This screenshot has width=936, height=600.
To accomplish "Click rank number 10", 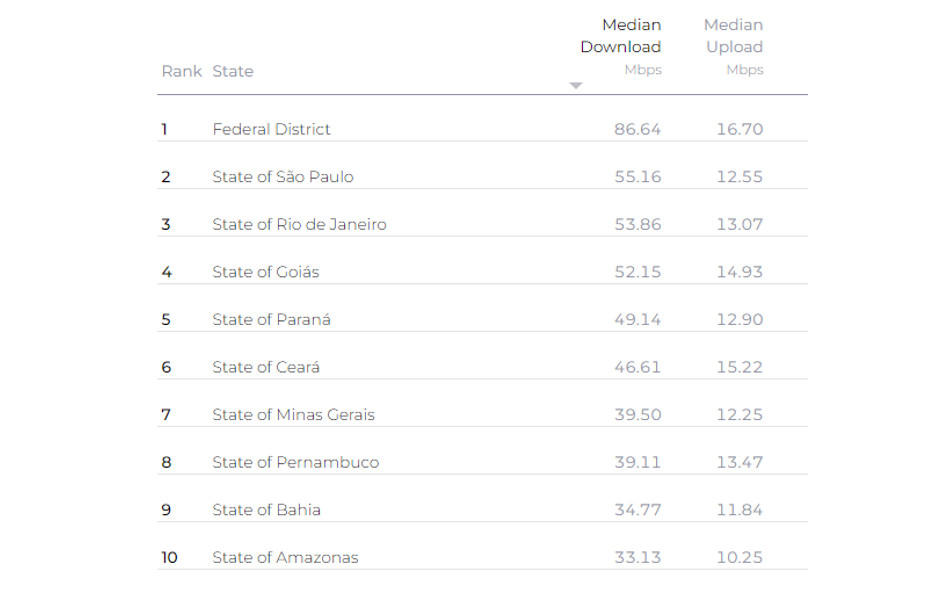I will pyautogui.click(x=170, y=558).
